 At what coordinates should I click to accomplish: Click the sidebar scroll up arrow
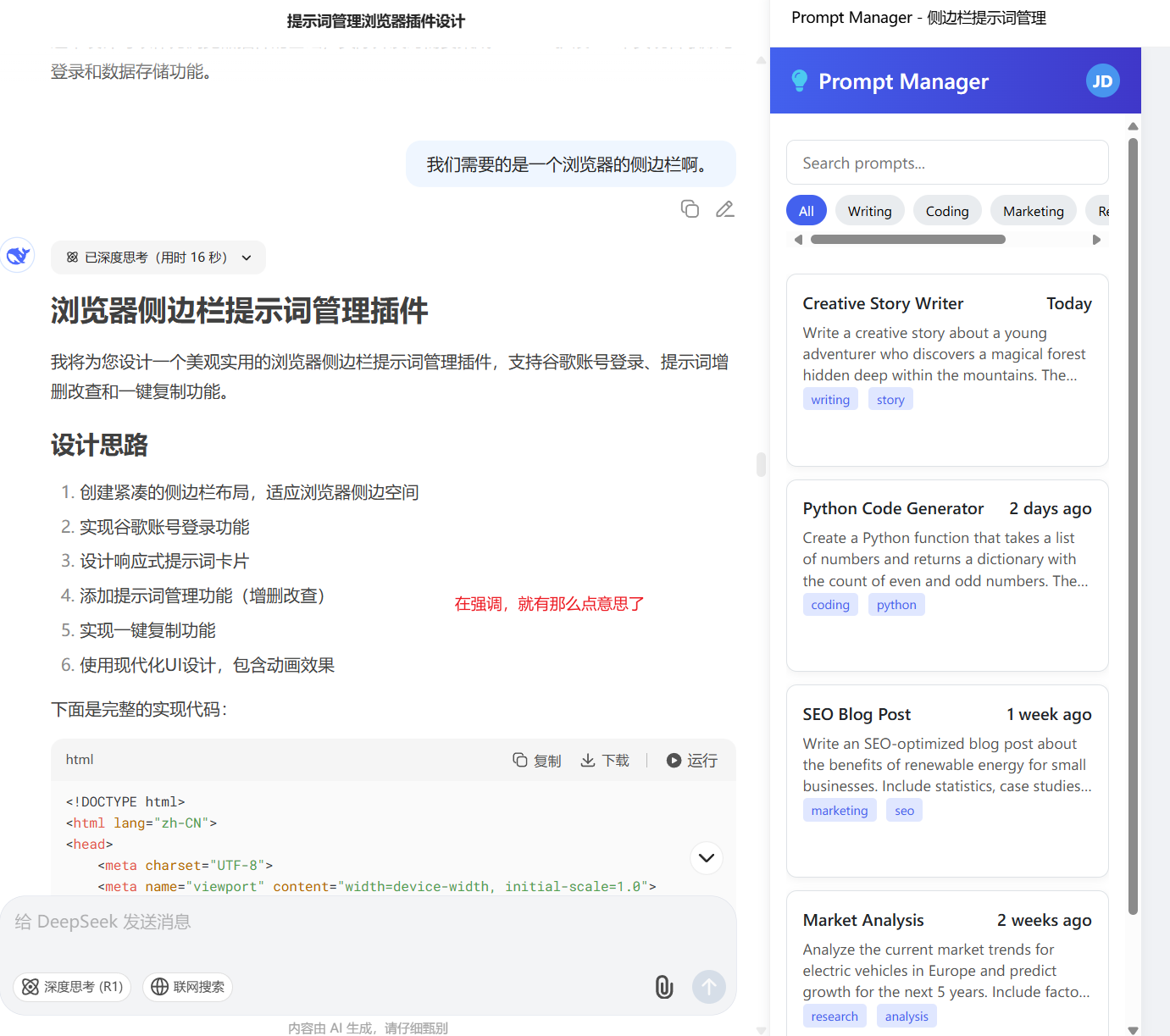[x=1134, y=126]
